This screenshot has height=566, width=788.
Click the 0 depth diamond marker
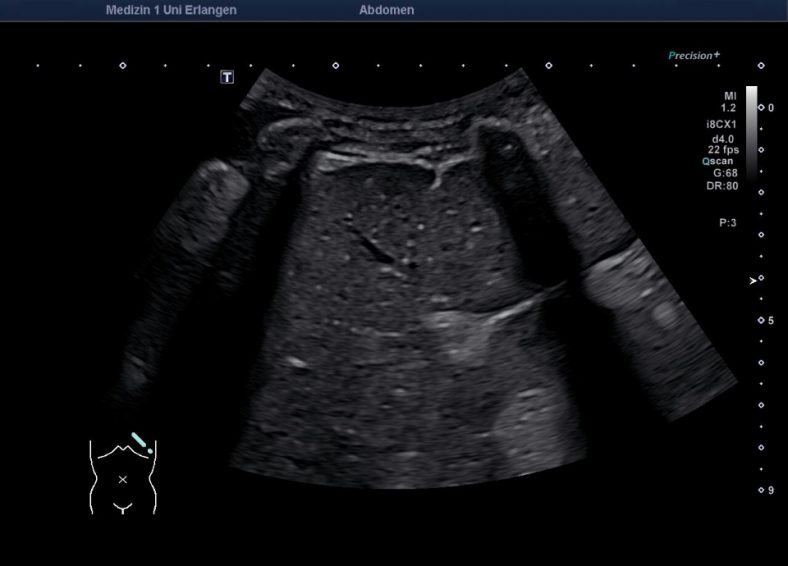tap(761, 107)
